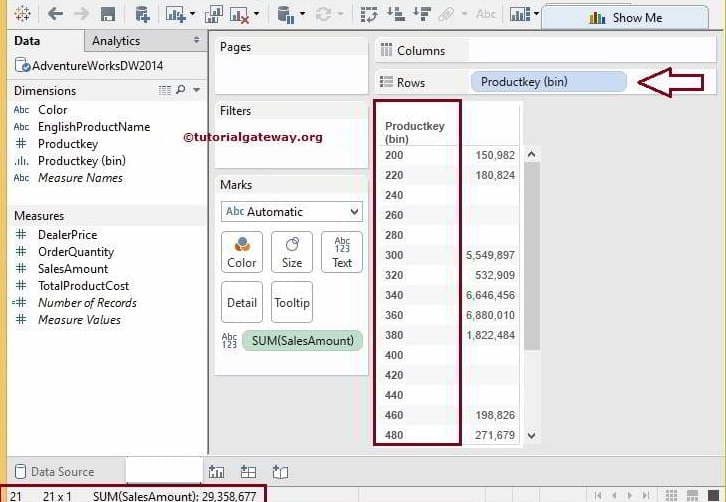Select the Color dimension field

53,110
